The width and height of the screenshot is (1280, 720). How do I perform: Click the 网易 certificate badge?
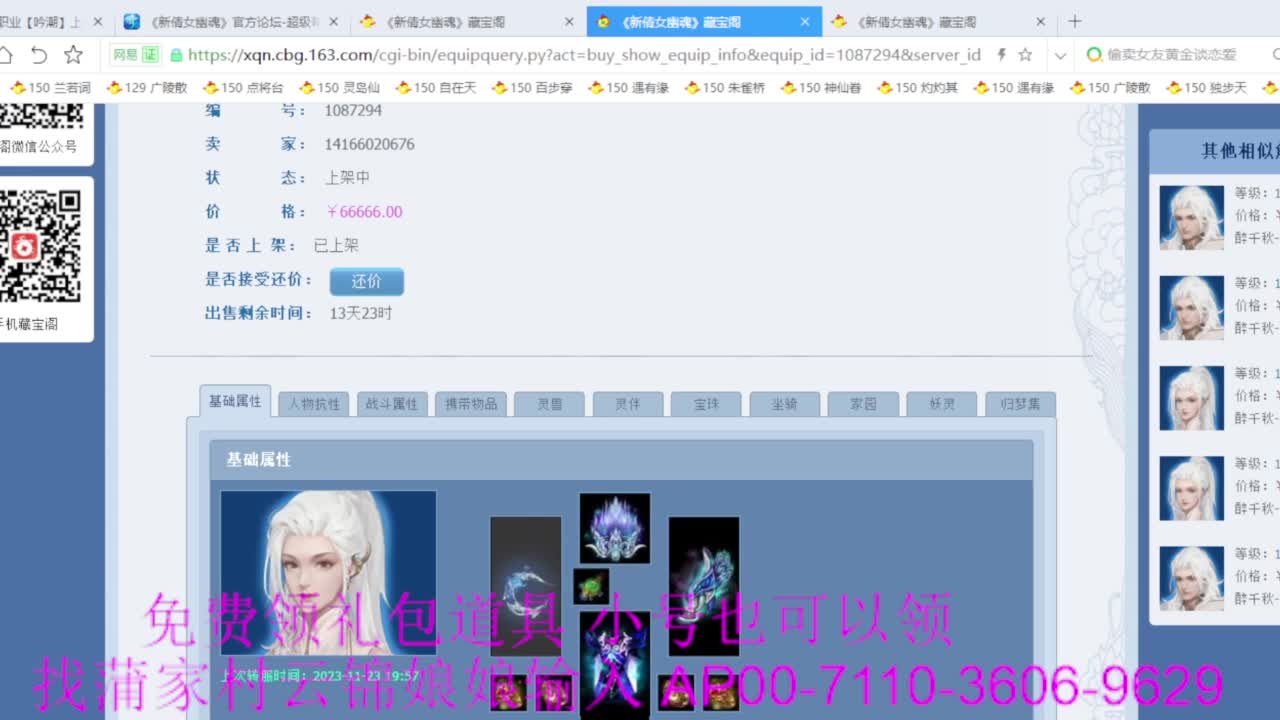click(135, 55)
